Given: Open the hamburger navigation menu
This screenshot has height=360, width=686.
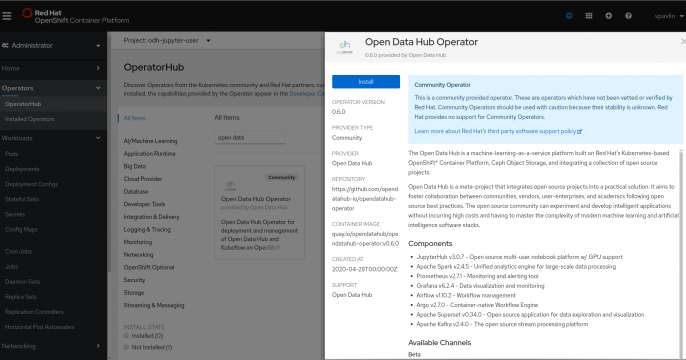Looking at the screenshot, I should coord(7,16).
